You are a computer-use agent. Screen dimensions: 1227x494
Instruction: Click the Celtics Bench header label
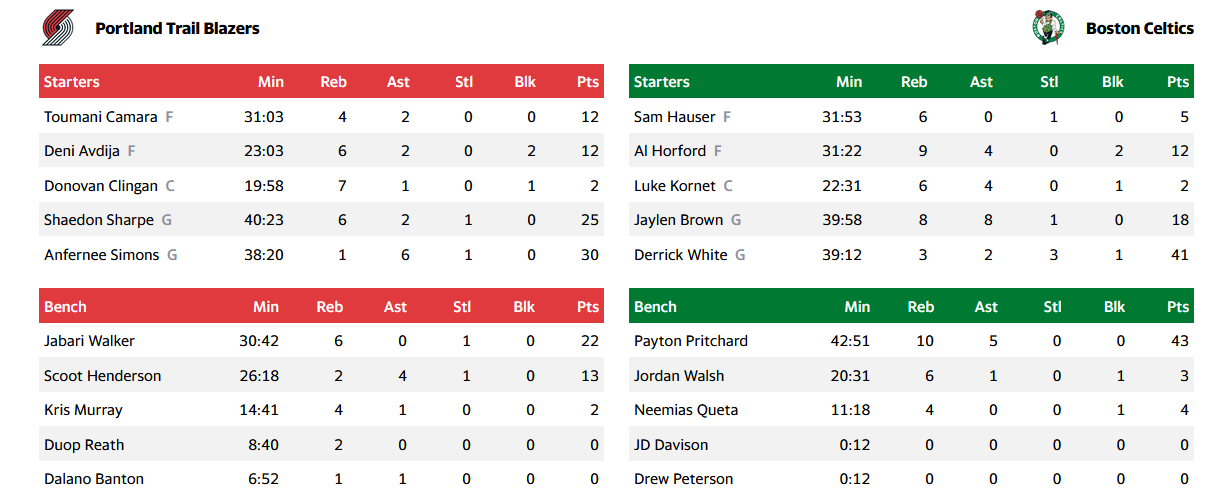point(655,307)
